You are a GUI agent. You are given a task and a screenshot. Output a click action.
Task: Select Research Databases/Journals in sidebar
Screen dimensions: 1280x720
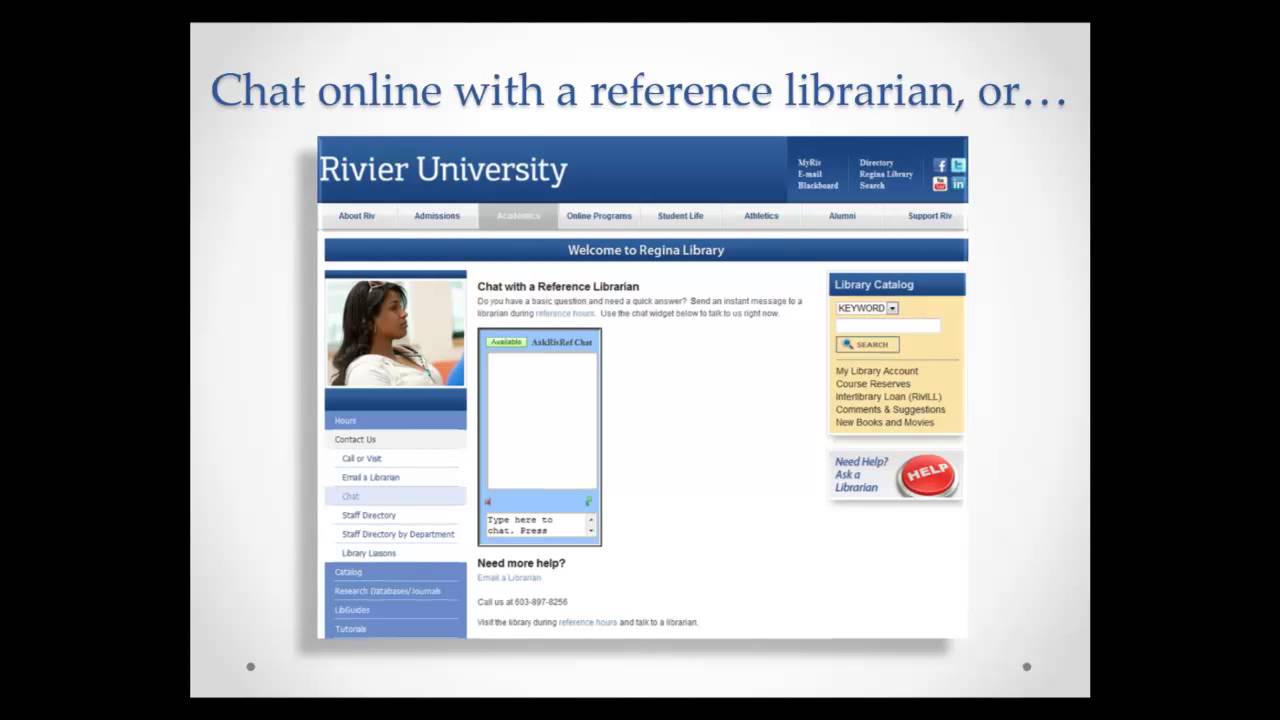coord(395,591)
